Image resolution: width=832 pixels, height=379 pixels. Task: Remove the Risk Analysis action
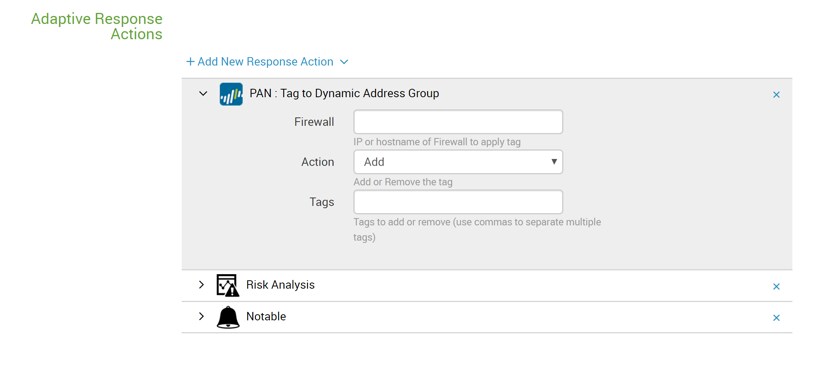(x=776, y=287)
